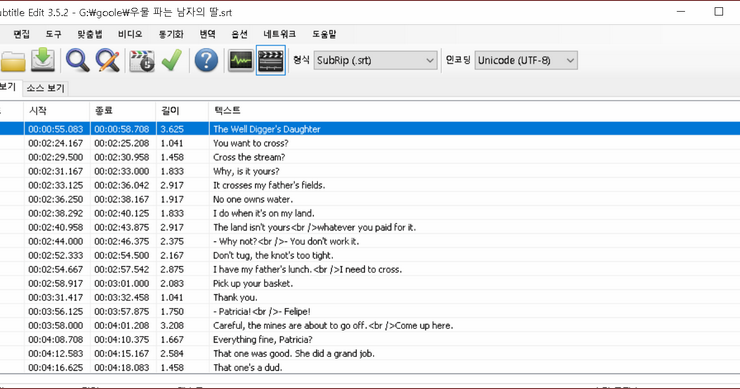Select line 'That one's a dud.'
This screenshot has height=389, width=740.
[x=370, y=367]
